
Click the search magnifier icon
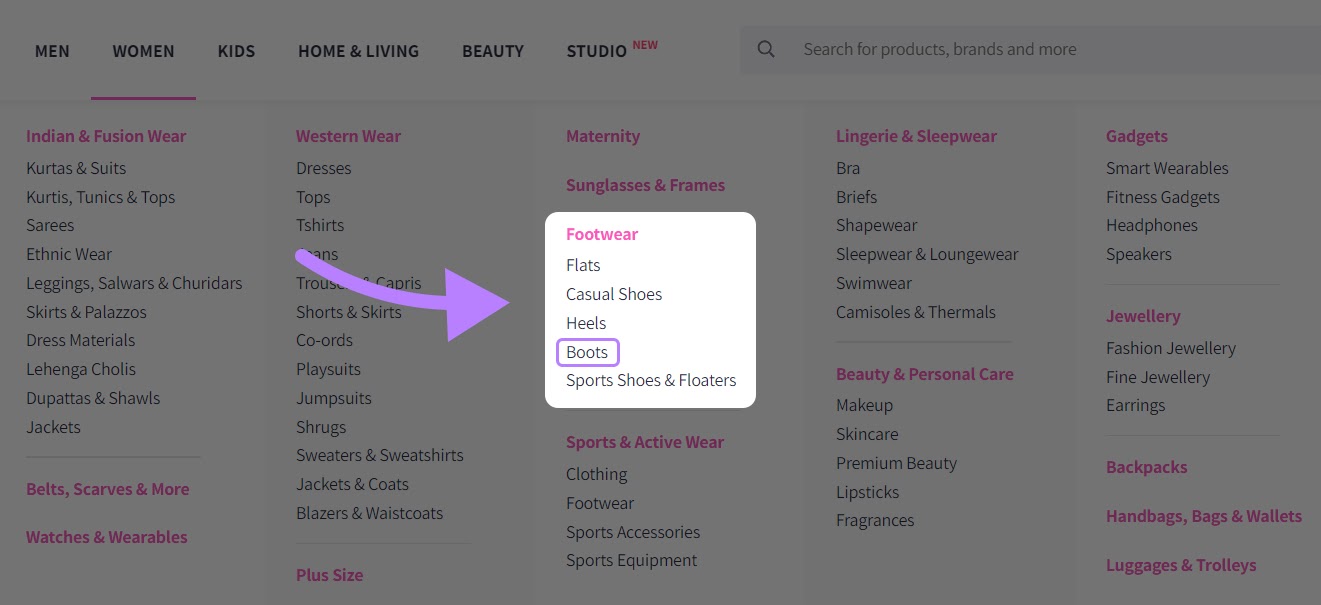coord(765,49)
